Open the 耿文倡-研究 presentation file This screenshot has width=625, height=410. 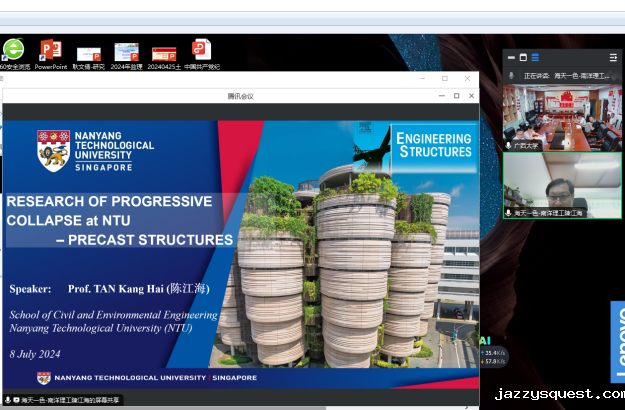[88, 52]
